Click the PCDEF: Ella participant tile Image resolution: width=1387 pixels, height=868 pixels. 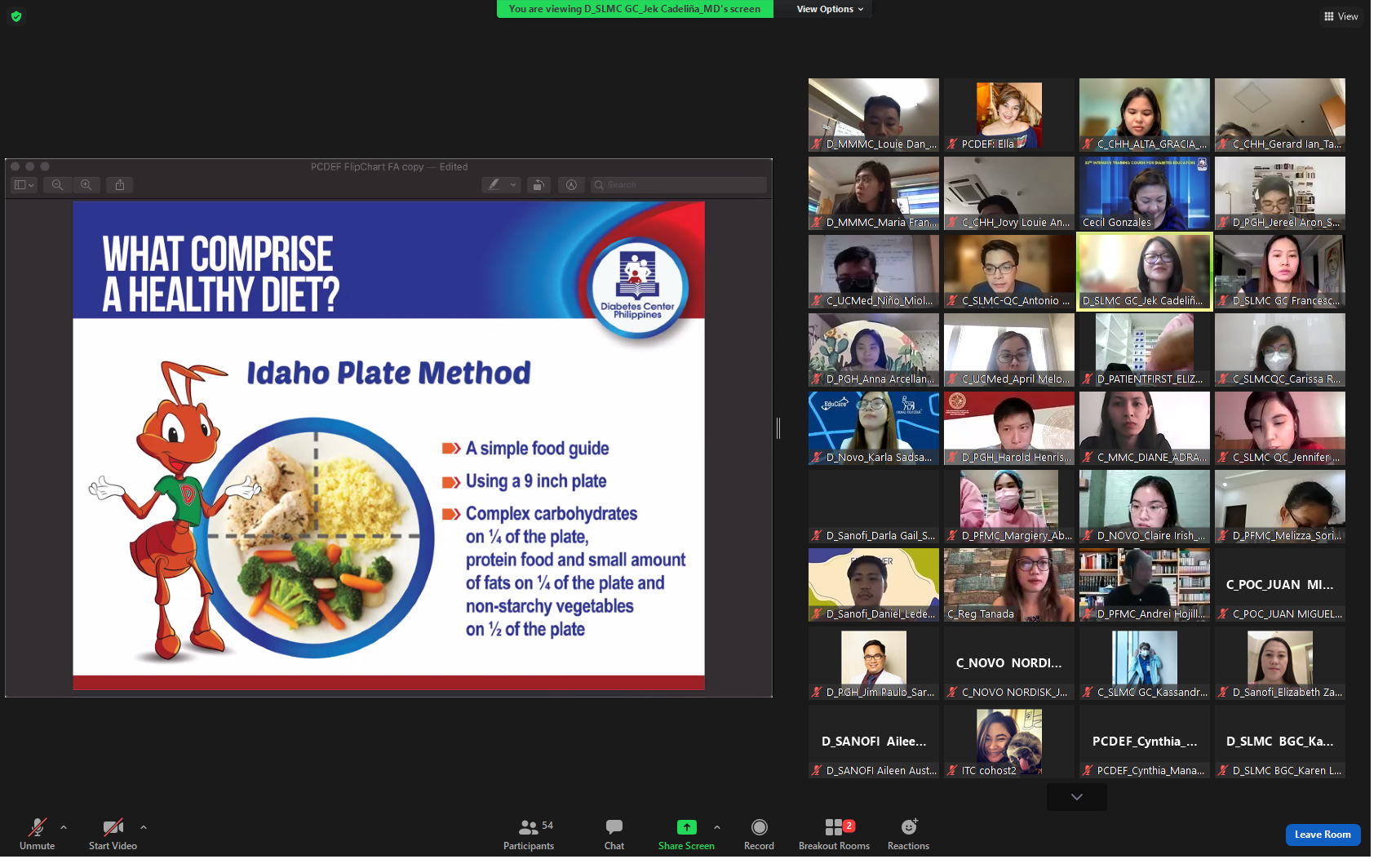pos(1008,115)
